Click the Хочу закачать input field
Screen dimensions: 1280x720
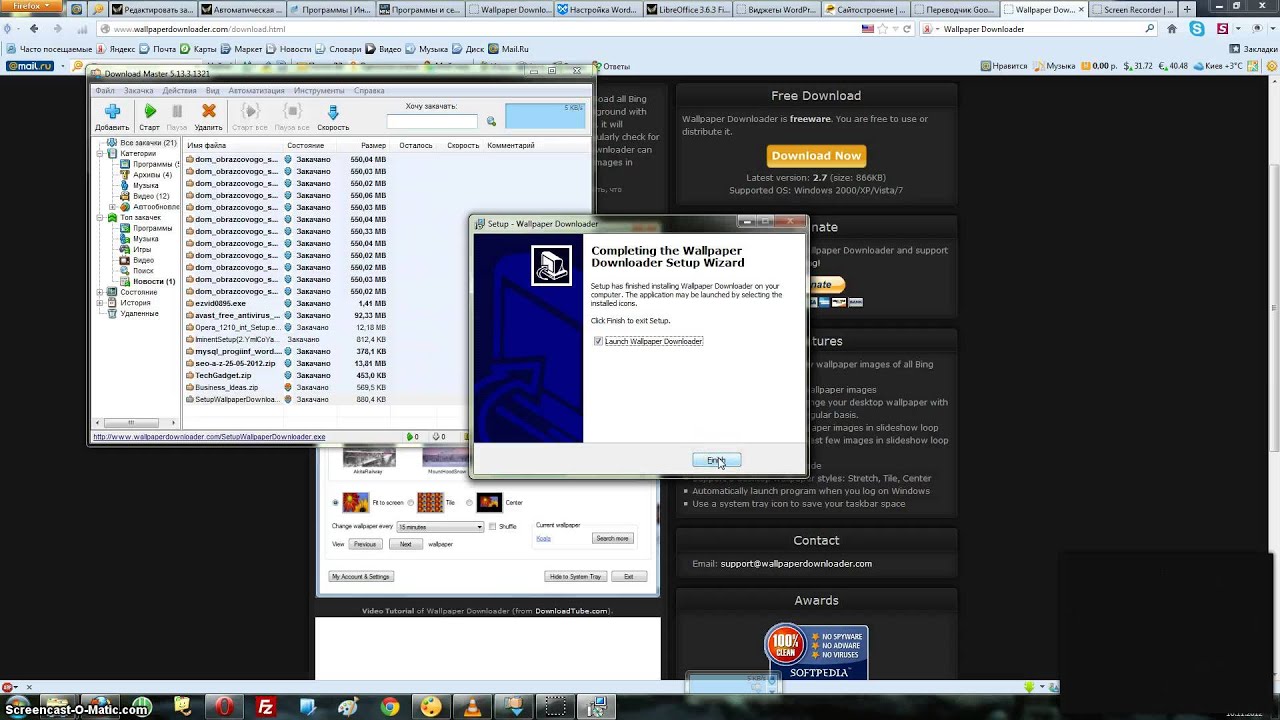click(x=432, y=122)
